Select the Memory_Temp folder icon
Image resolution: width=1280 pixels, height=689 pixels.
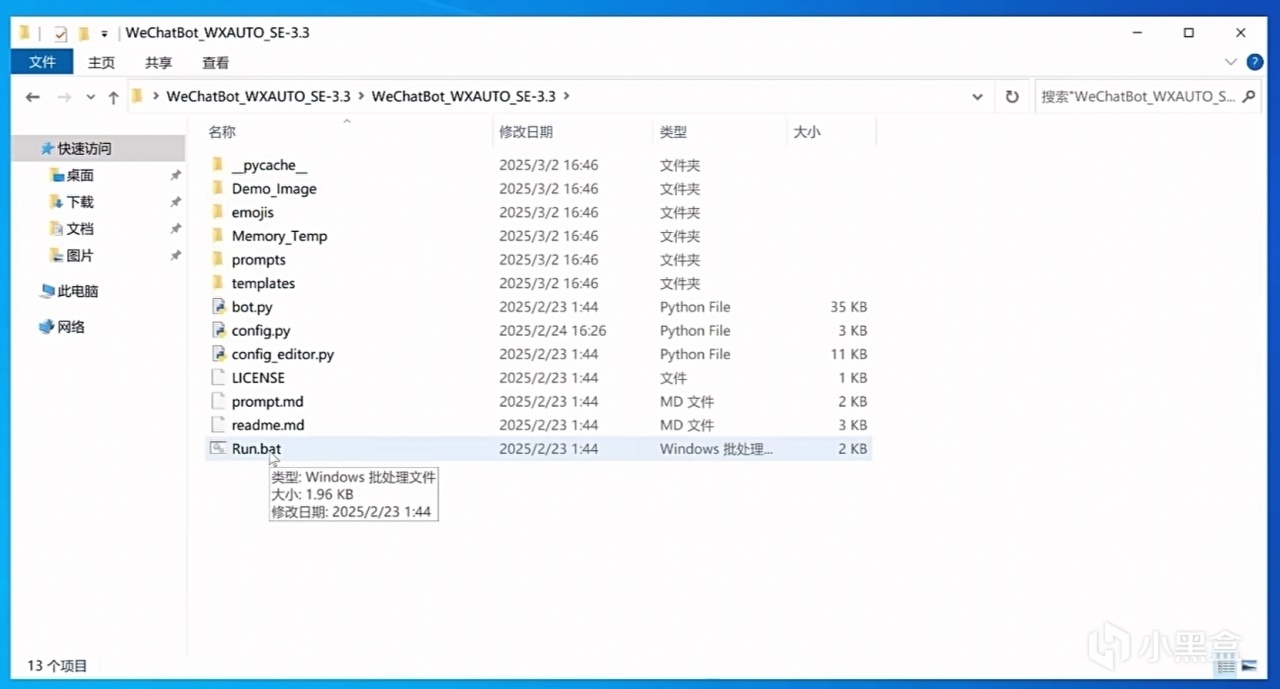(x=218, y=236)
